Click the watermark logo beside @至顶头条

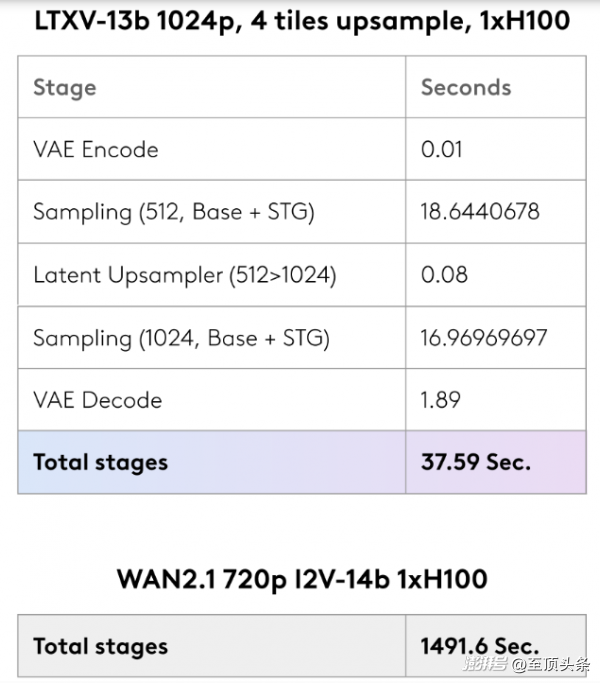coord(485,664)
